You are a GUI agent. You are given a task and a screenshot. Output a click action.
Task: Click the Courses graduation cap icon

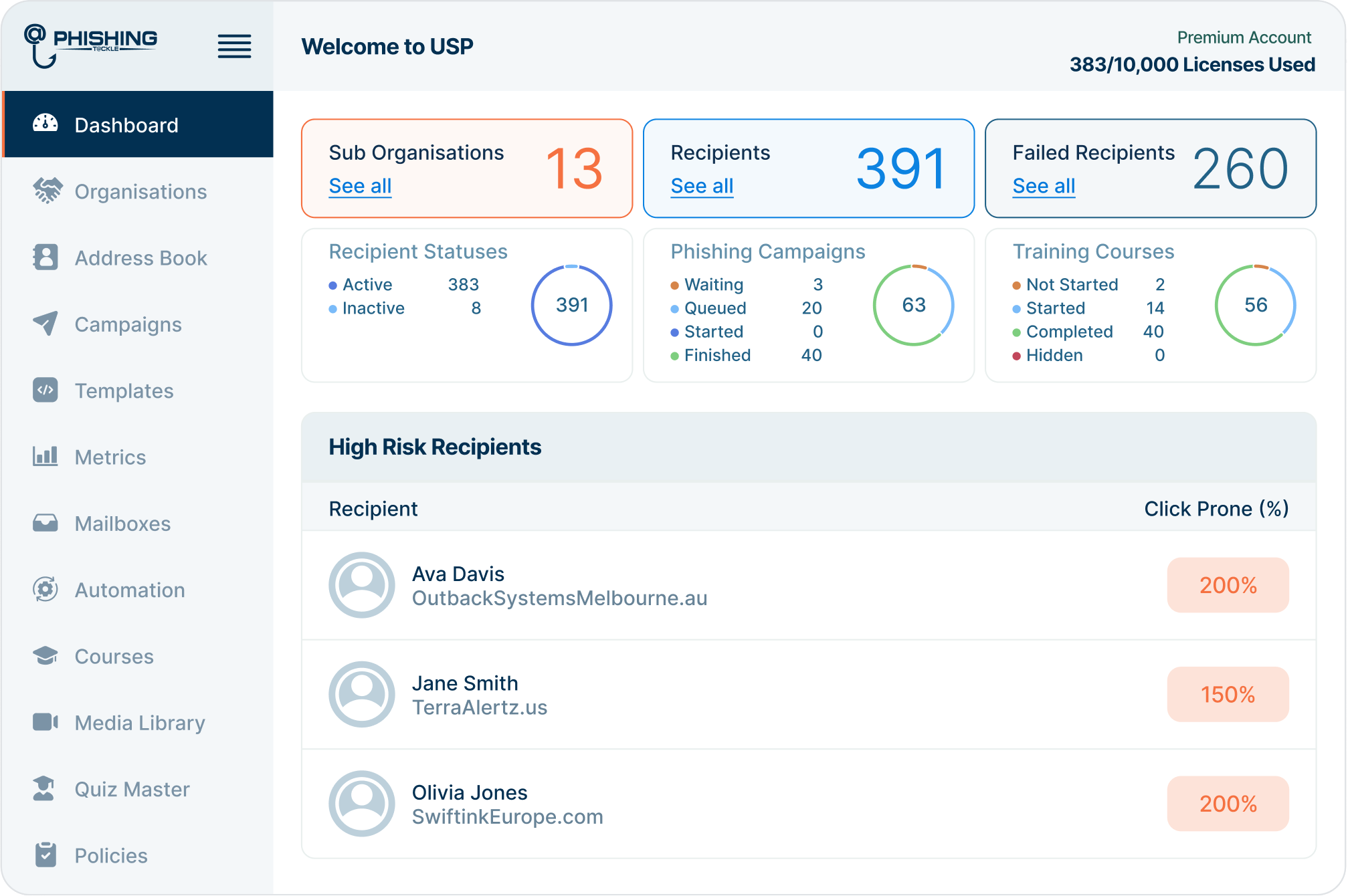(45, 655)
